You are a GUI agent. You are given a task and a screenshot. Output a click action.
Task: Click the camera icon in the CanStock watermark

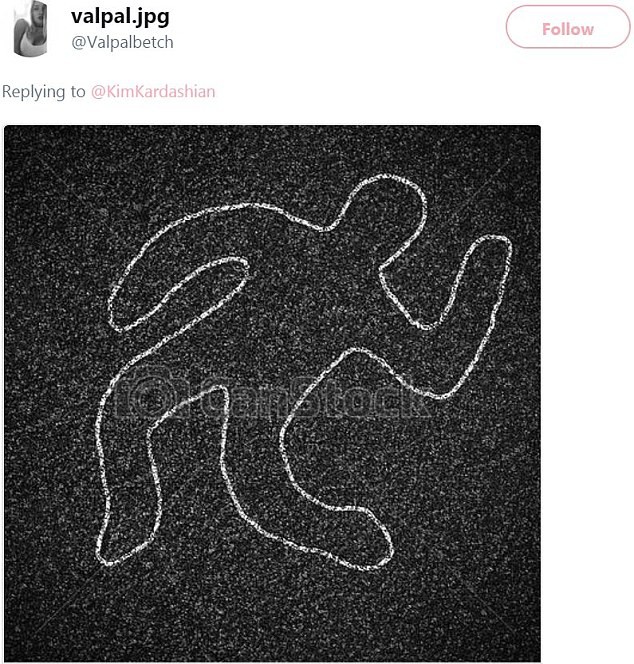point(146,394)
